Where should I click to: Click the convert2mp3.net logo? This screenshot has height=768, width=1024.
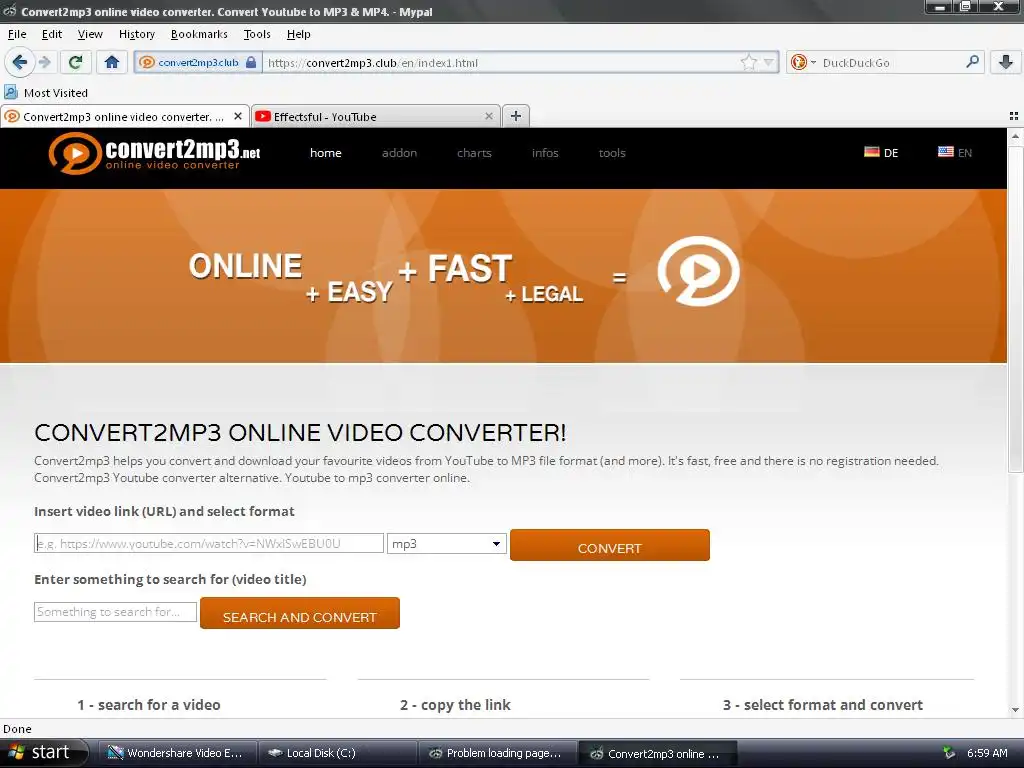154,153
